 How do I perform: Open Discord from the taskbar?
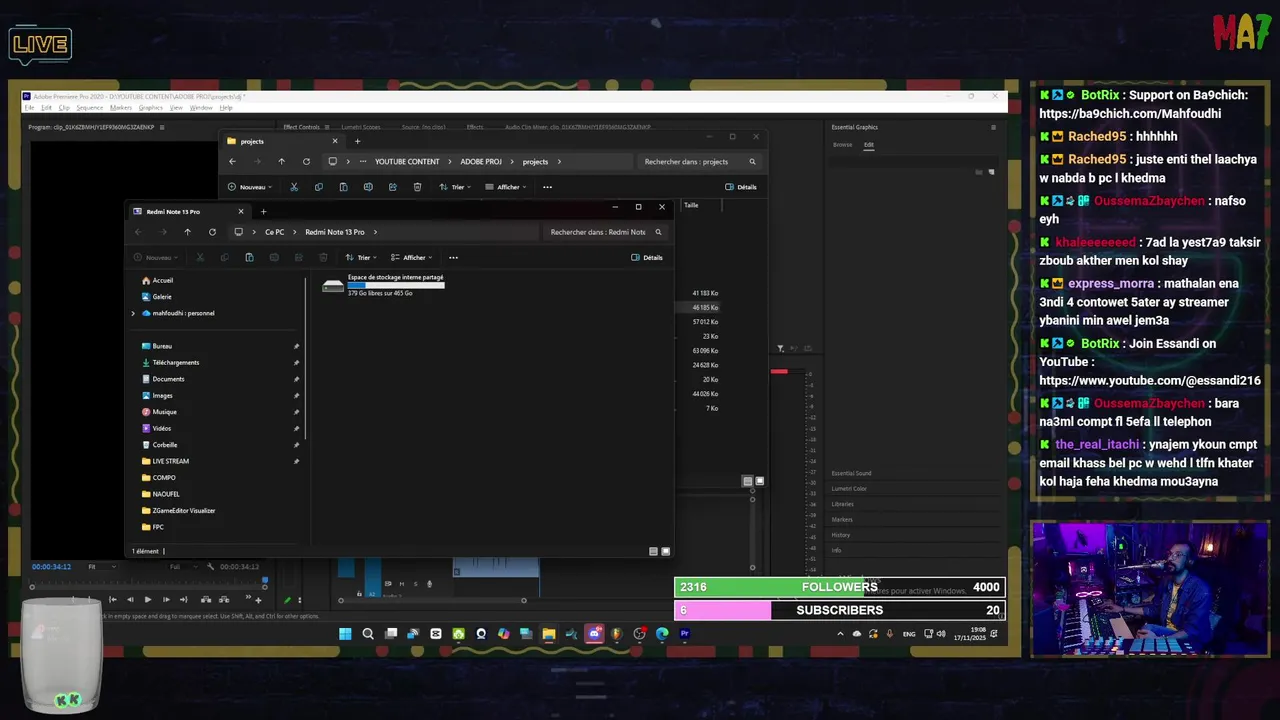coord(595,634)
